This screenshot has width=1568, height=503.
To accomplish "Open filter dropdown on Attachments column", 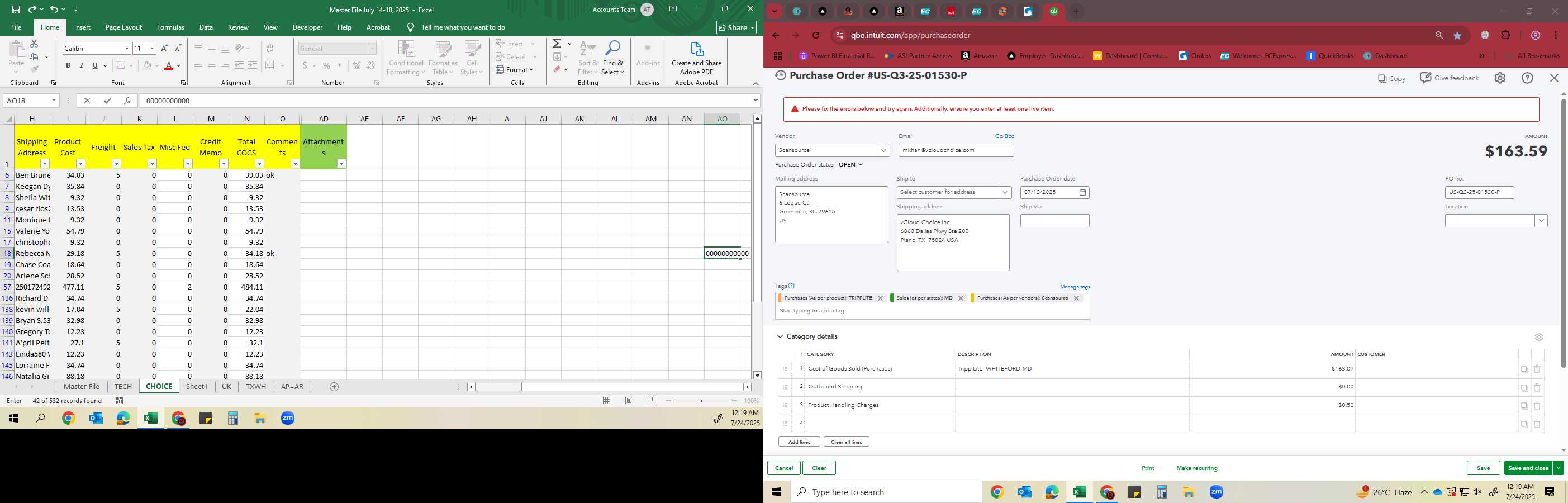I will [x=341, y=164].
